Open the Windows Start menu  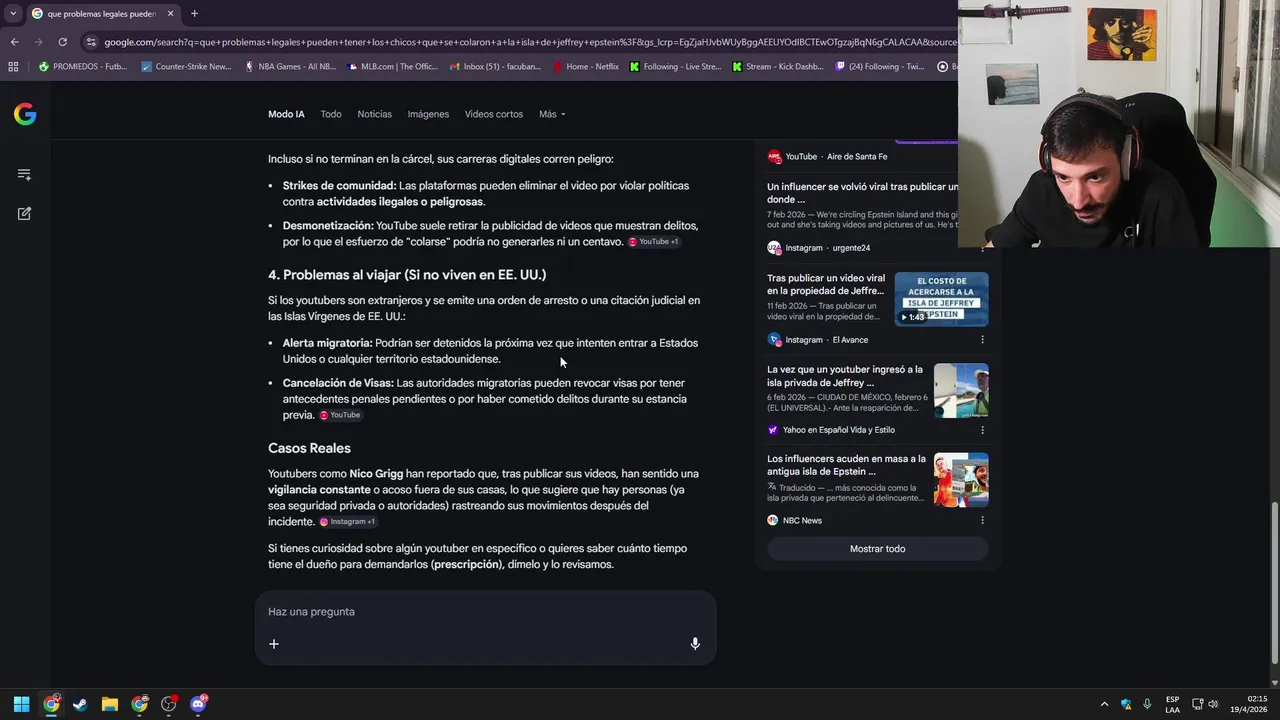pyautogui.click(x=21, y=704)
